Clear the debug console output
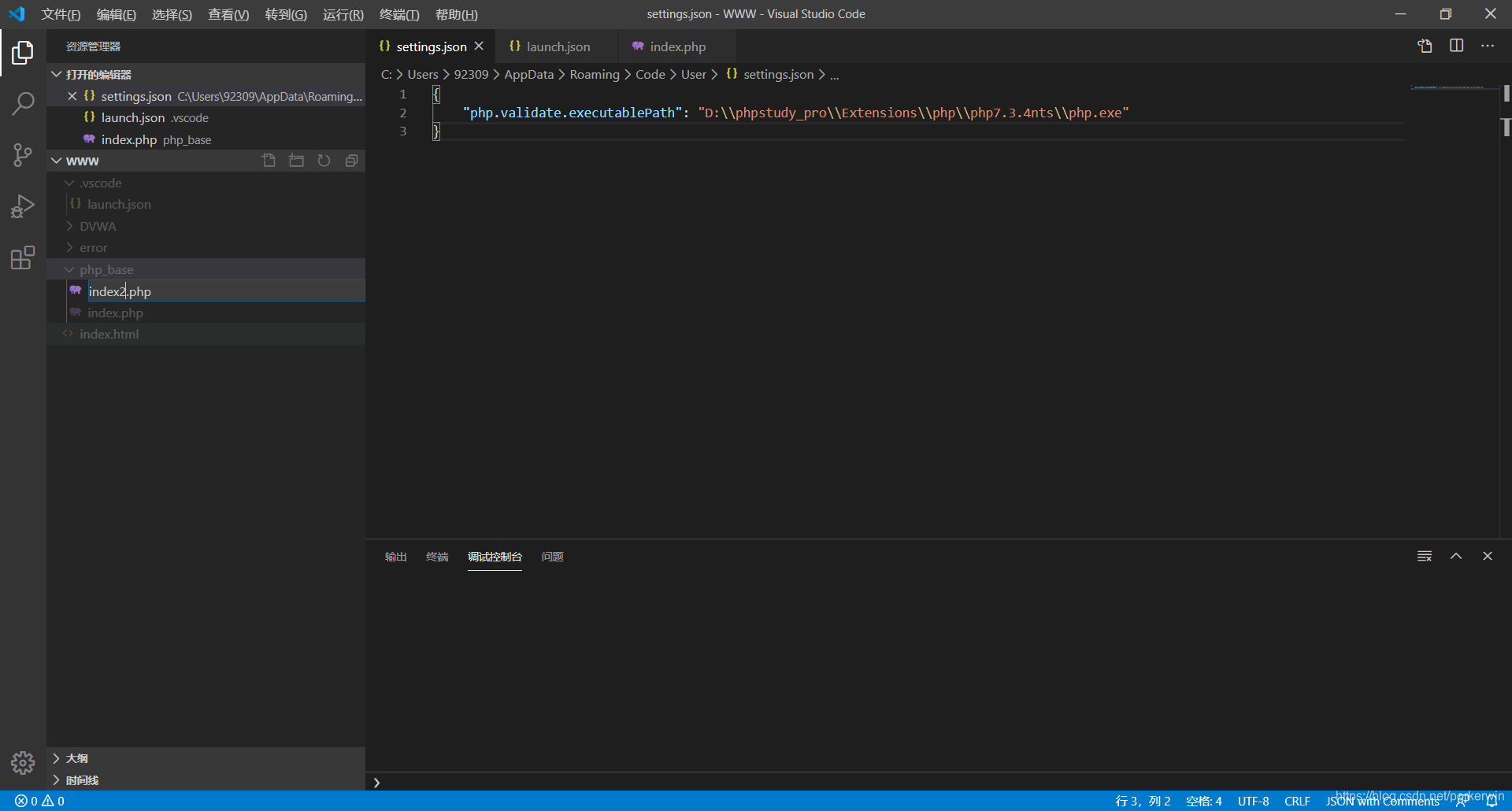 1425,557
